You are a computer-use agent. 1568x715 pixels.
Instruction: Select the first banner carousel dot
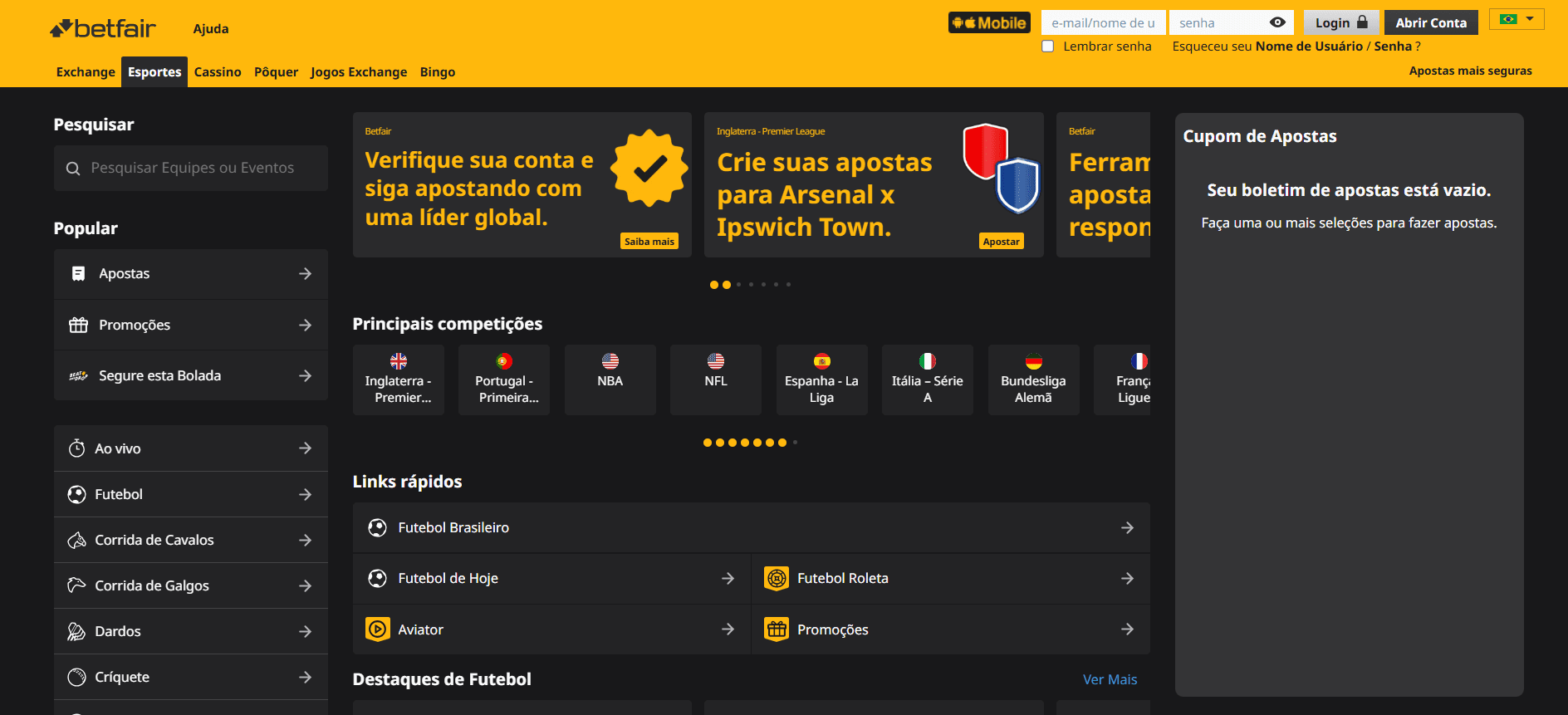click(x=714, y=285)
